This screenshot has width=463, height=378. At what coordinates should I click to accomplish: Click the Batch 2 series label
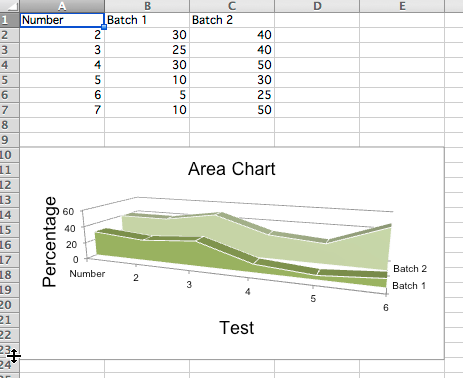[x=410, y=269]
